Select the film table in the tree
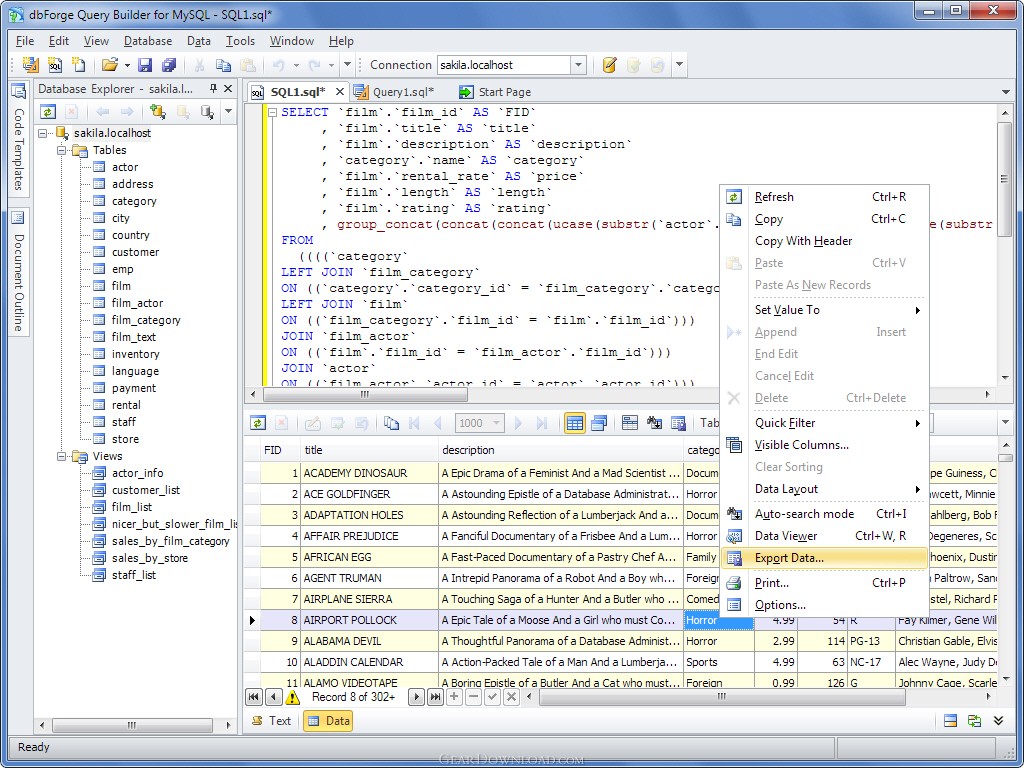This screenshot has width=1024, height=768. tap(121, 286)
